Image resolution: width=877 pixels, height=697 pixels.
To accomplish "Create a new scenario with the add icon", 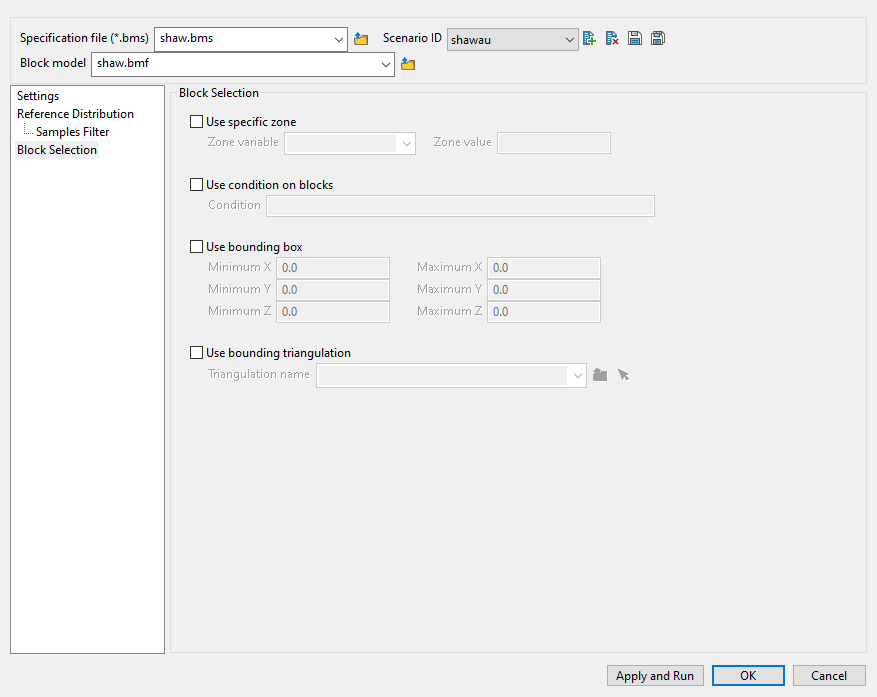I will (x=589, y=37).
